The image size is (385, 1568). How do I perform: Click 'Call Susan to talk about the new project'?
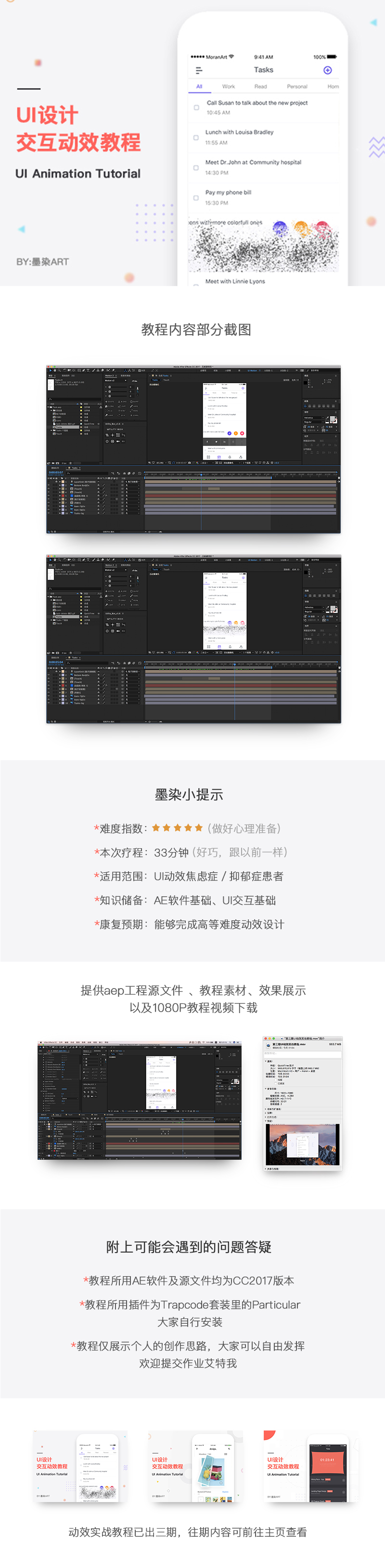point(257,103)
